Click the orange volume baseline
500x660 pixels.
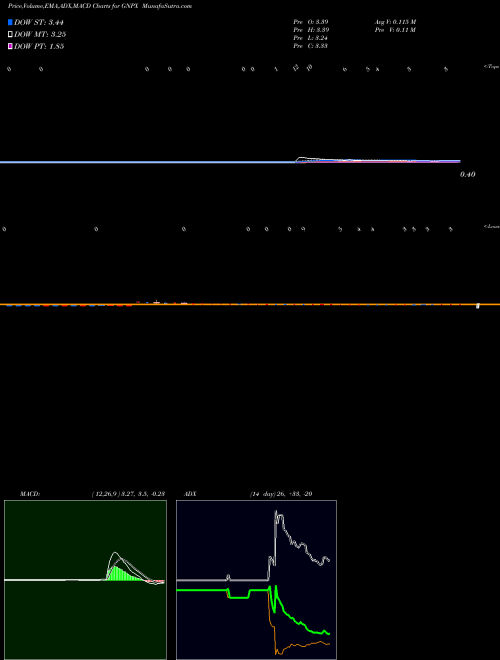point(250,304)
